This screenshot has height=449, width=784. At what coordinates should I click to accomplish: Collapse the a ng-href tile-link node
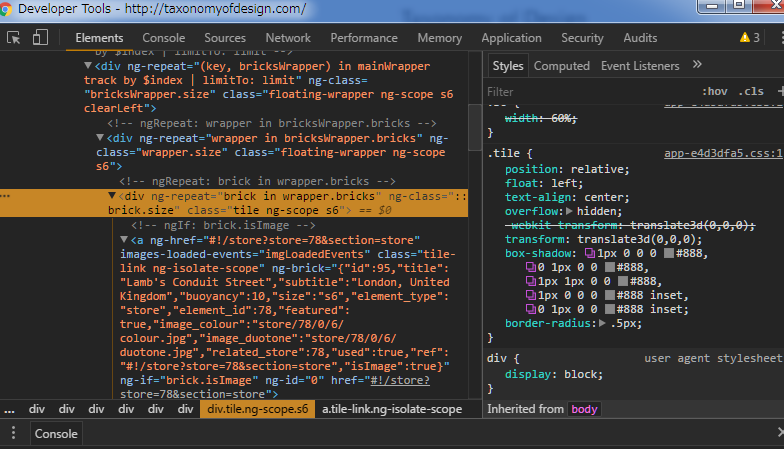124,240
